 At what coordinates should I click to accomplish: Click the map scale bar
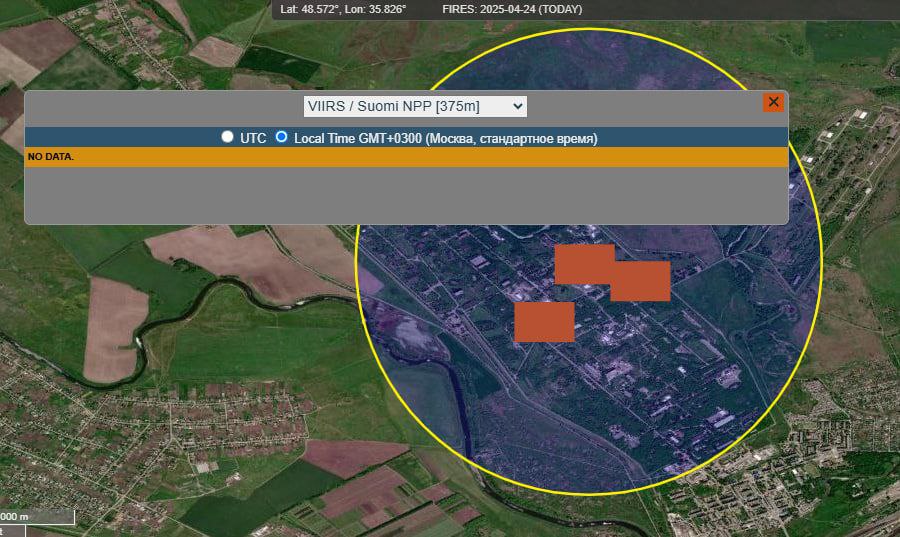point(37,517)
